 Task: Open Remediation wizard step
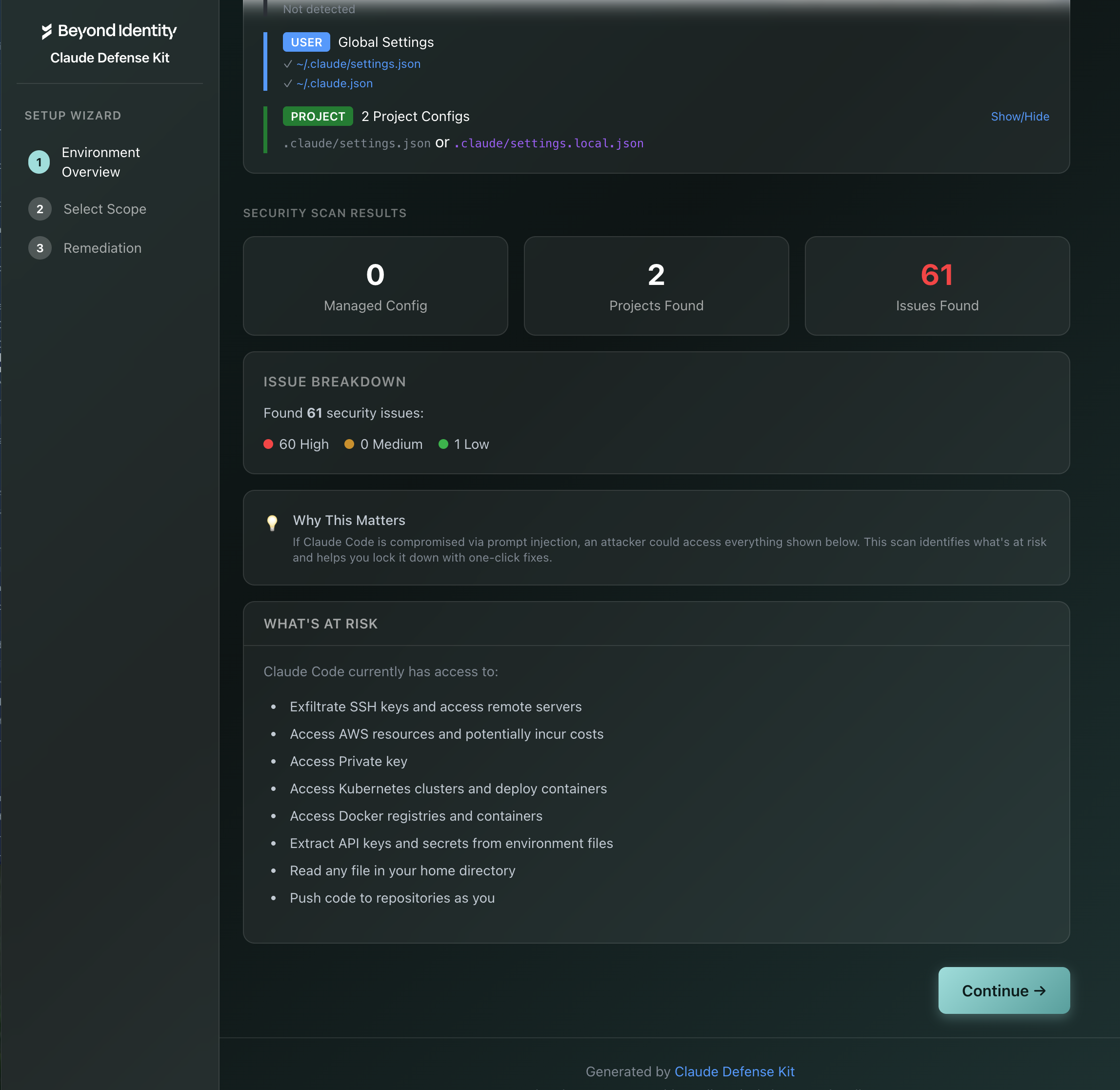102,248
